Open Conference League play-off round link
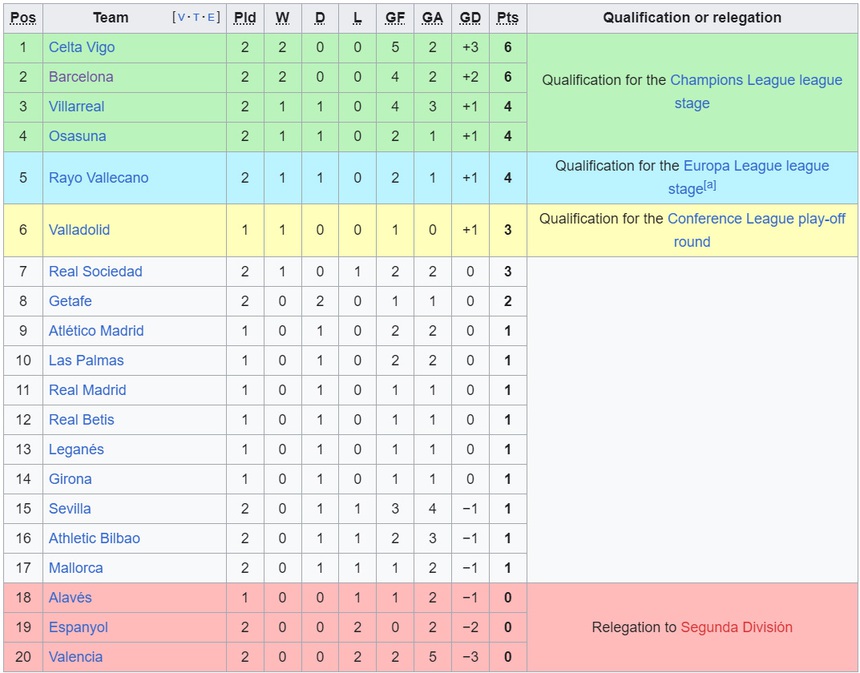 point(756,219)
